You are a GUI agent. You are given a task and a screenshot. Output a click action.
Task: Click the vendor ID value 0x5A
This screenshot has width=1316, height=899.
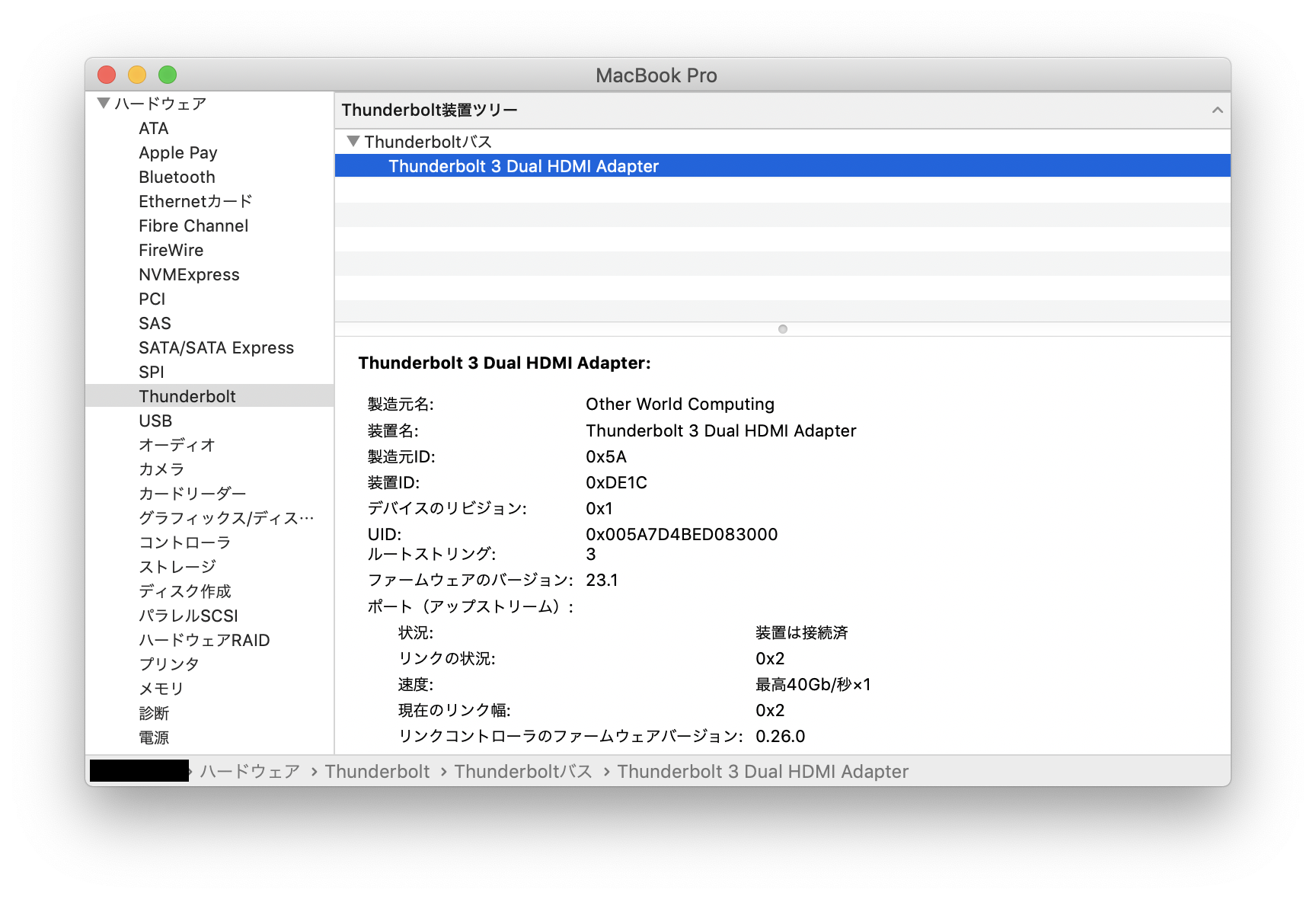[x=606, y=456]
